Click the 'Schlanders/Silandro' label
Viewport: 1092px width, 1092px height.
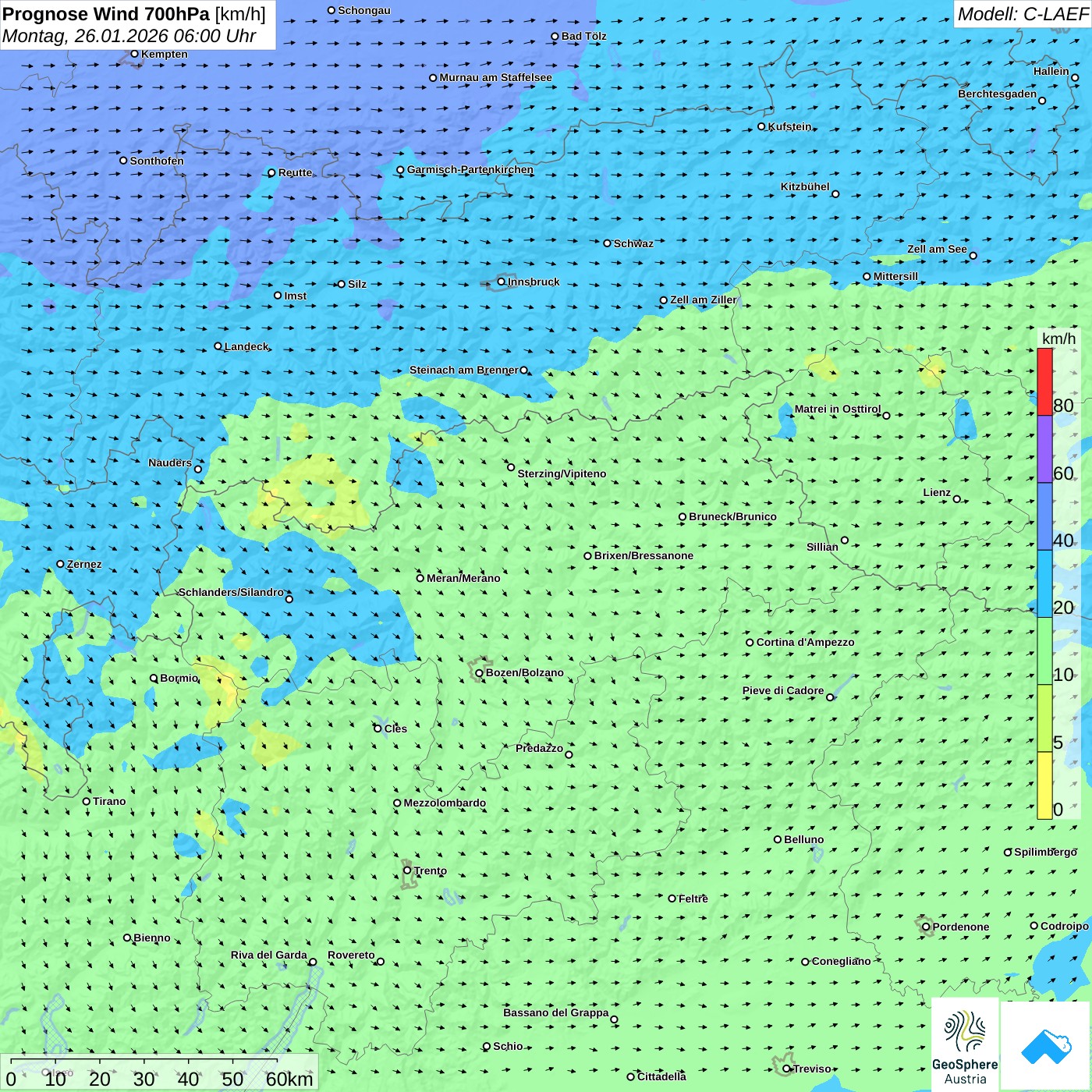click(231, 592)
